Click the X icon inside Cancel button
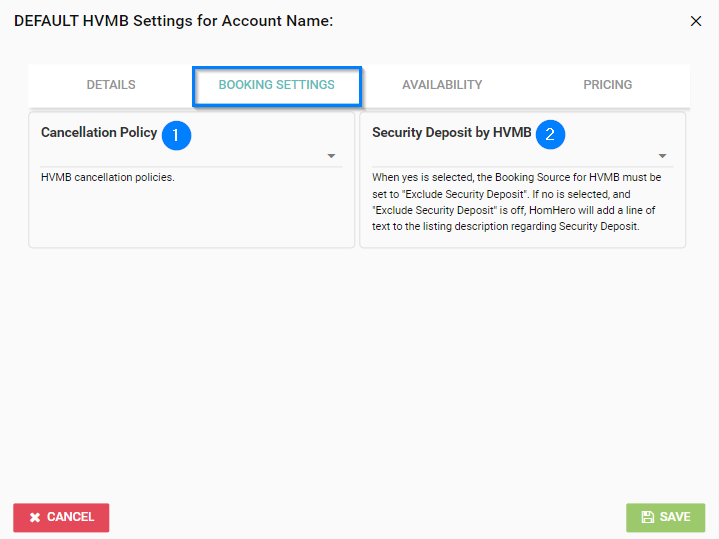This screenshot has height=539, width=719. click(x=35, y=517)
